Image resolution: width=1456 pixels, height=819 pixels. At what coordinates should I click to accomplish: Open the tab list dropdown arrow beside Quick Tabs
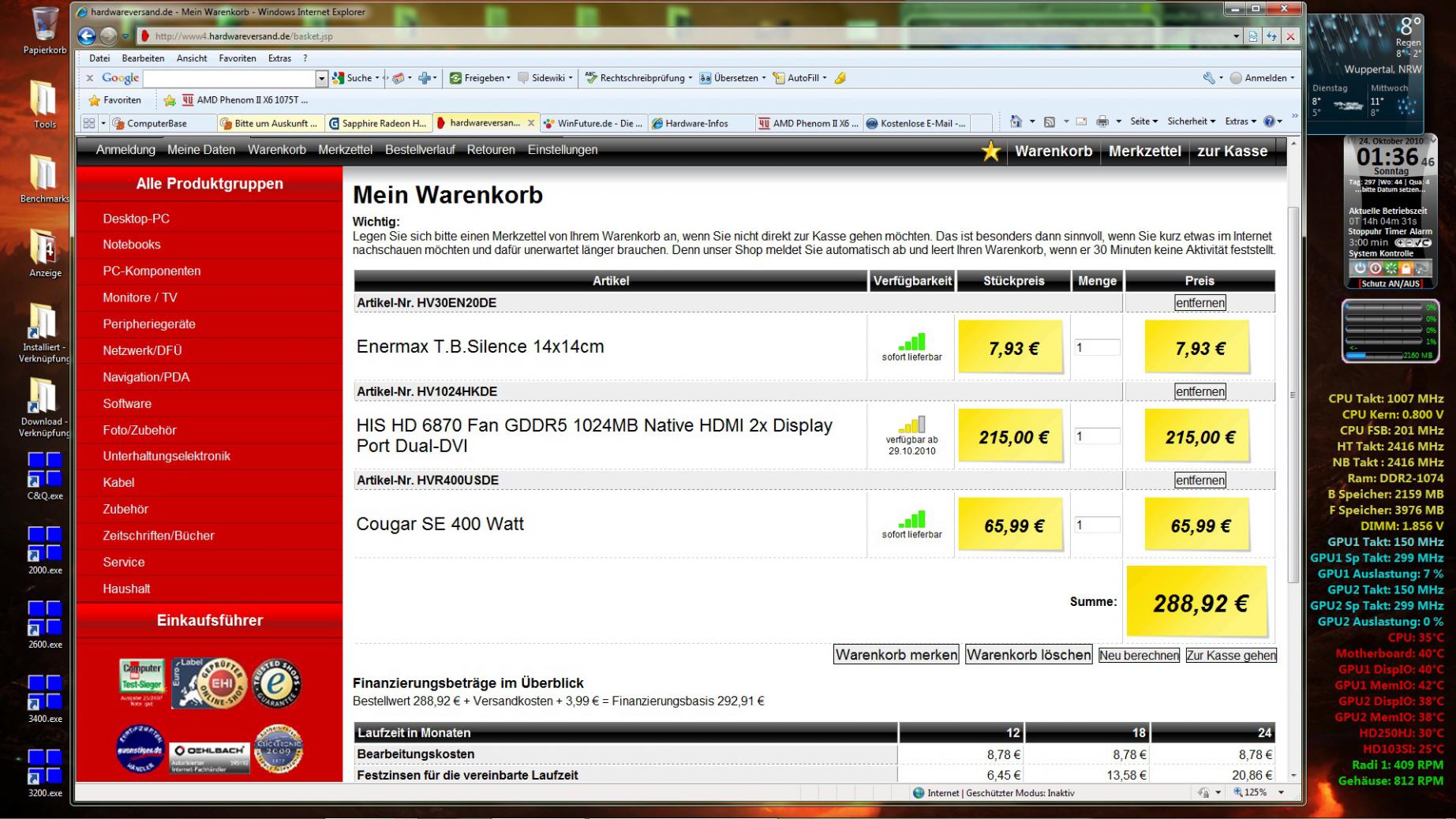pos(103,123)
